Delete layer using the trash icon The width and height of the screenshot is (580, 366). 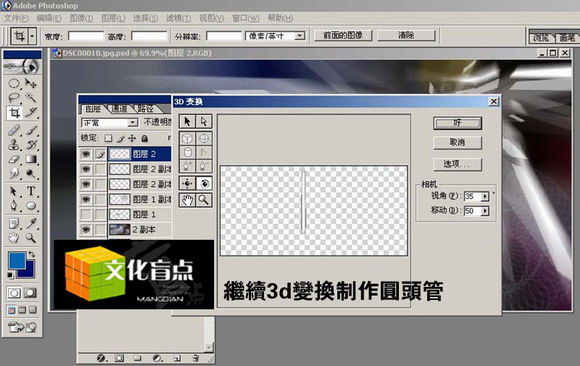196,358
